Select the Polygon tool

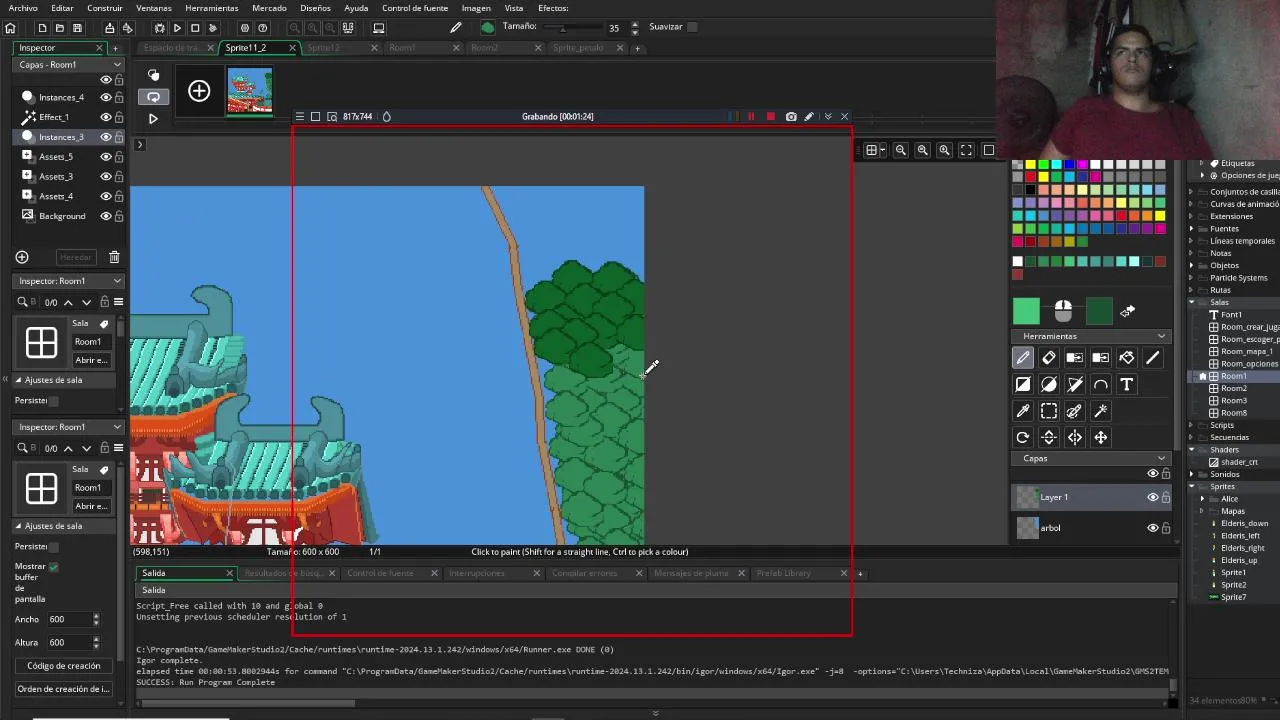tap(1074, 384)
